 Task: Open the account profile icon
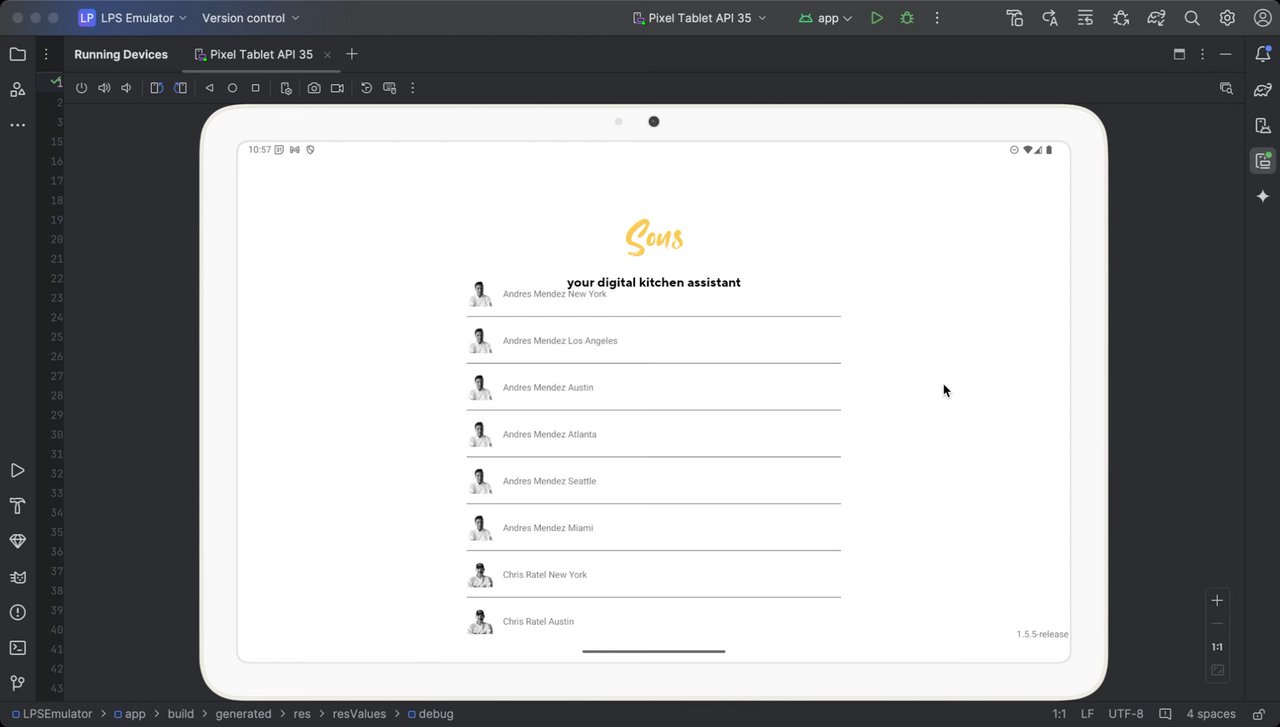(1262, 18)
